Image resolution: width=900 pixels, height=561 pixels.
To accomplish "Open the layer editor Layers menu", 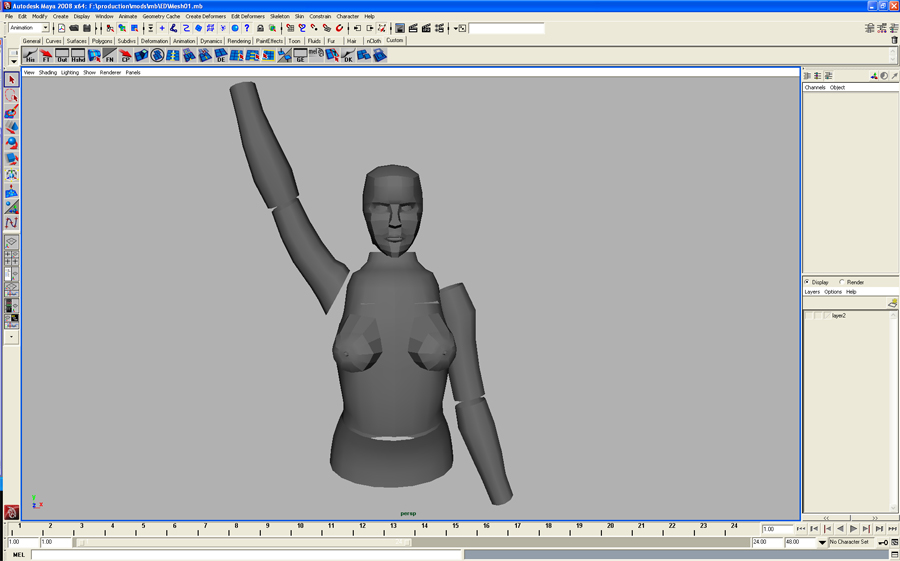I will point(812,292).
